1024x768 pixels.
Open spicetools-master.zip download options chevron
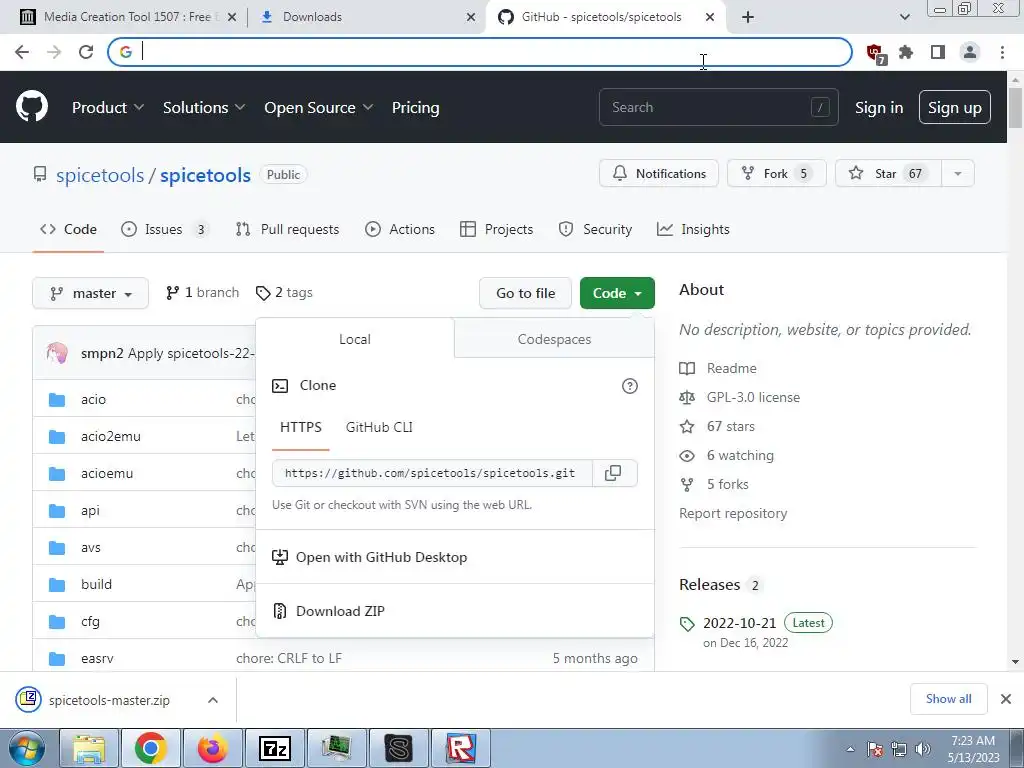pos(213,700)
